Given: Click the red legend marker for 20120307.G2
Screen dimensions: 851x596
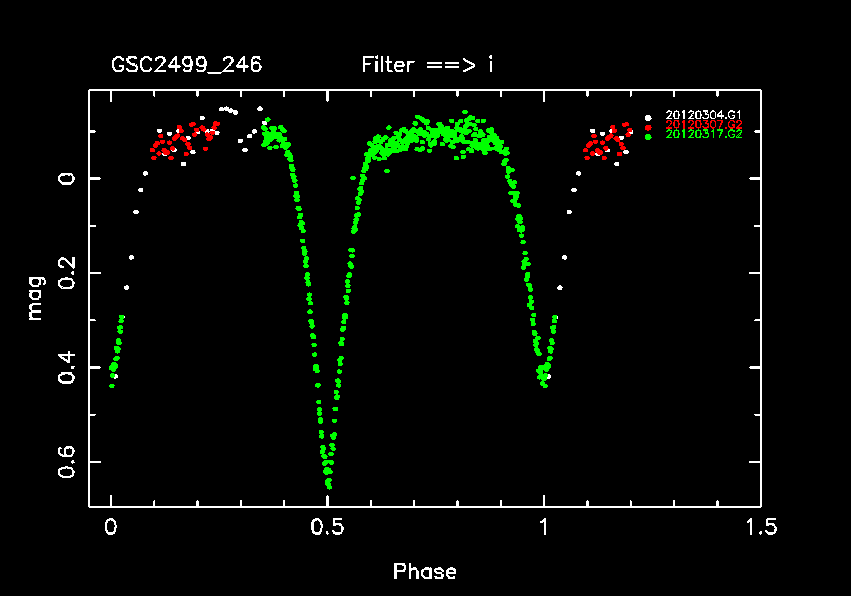Looking at the screenshot, I should point(648,126).
